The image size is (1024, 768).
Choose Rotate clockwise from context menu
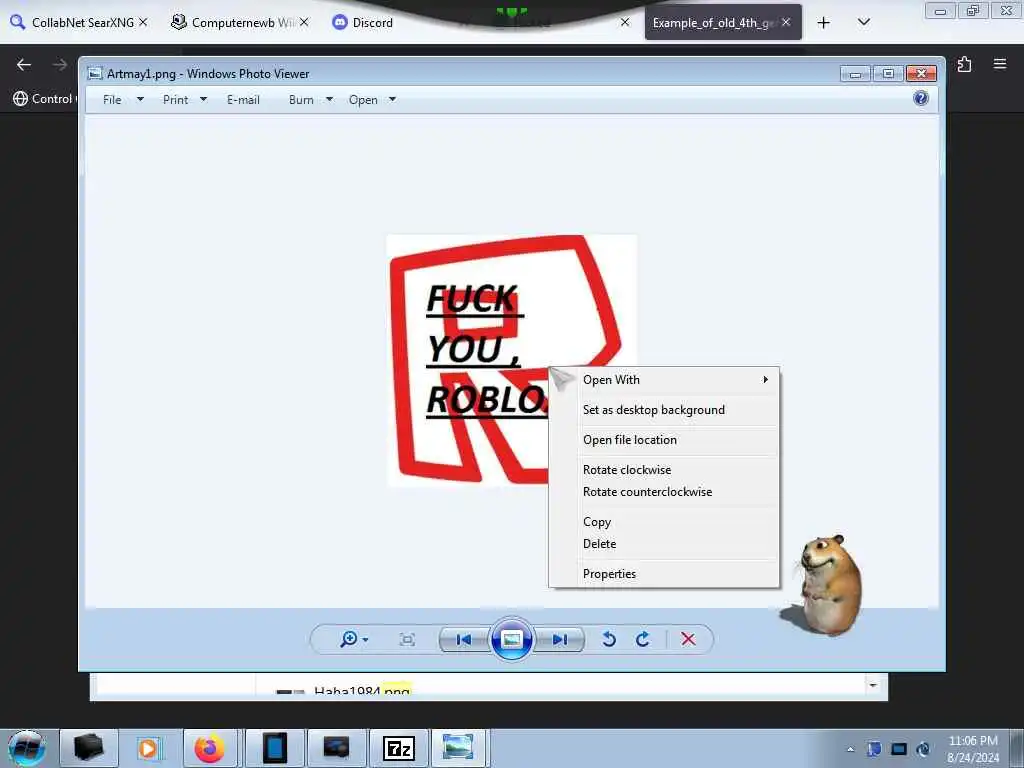[664, 470]
